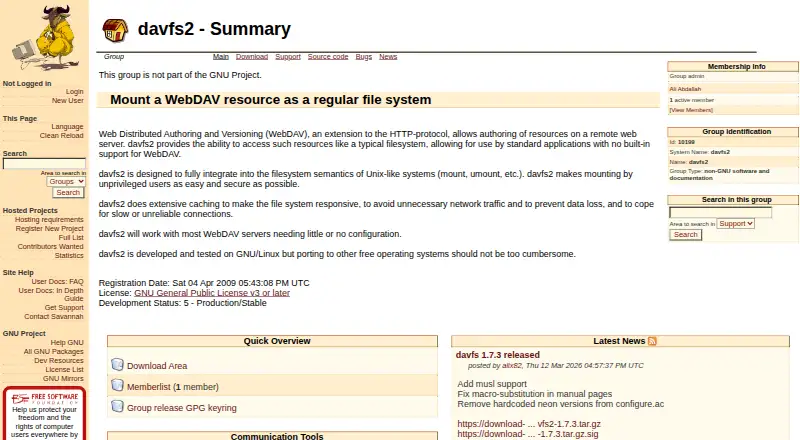Click Development Status 5 - Production/Stable text

pos(183,303)
